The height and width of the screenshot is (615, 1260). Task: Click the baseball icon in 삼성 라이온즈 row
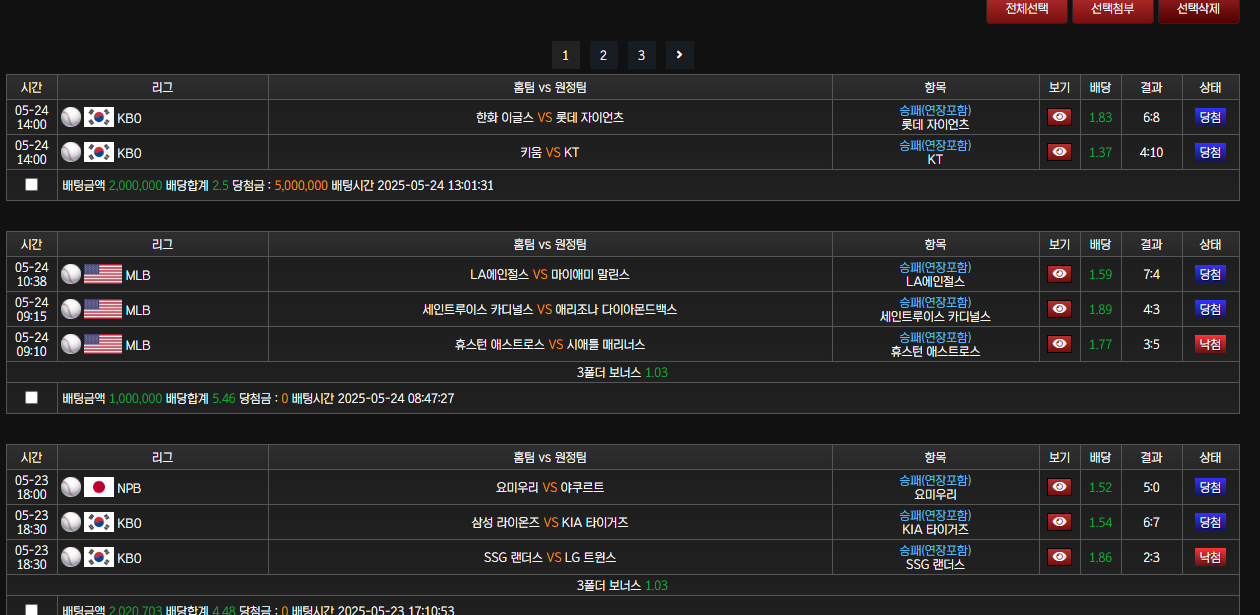[x=71, y=522]
